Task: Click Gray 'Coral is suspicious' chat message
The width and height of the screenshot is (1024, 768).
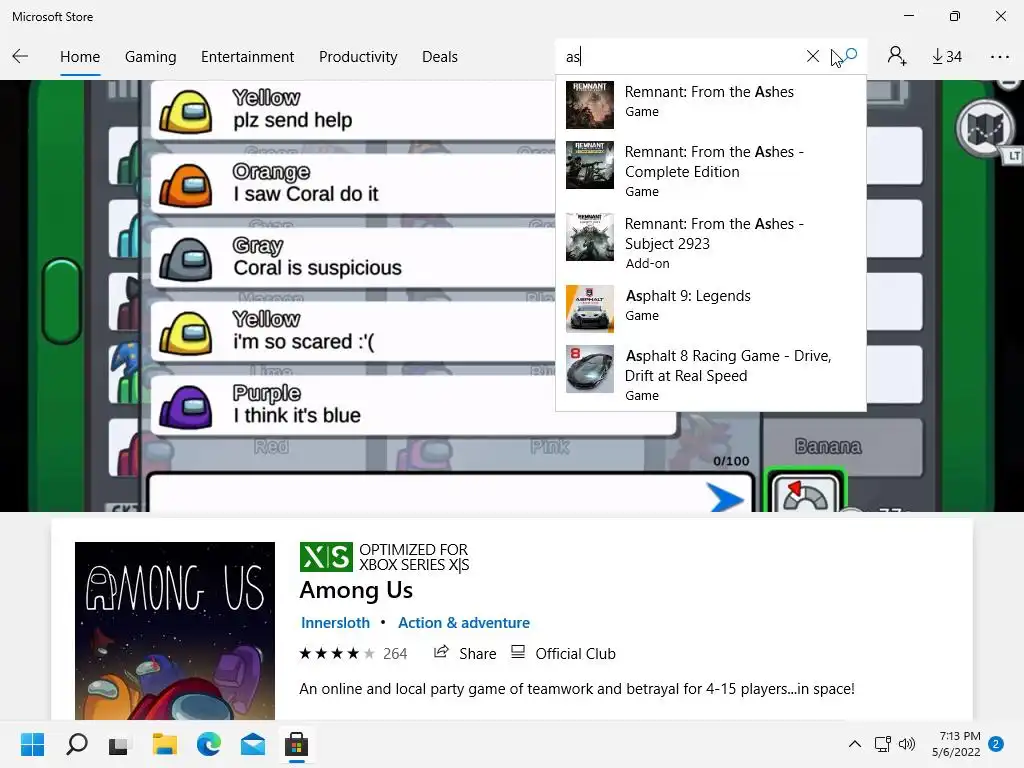Action: click(353, 257)
